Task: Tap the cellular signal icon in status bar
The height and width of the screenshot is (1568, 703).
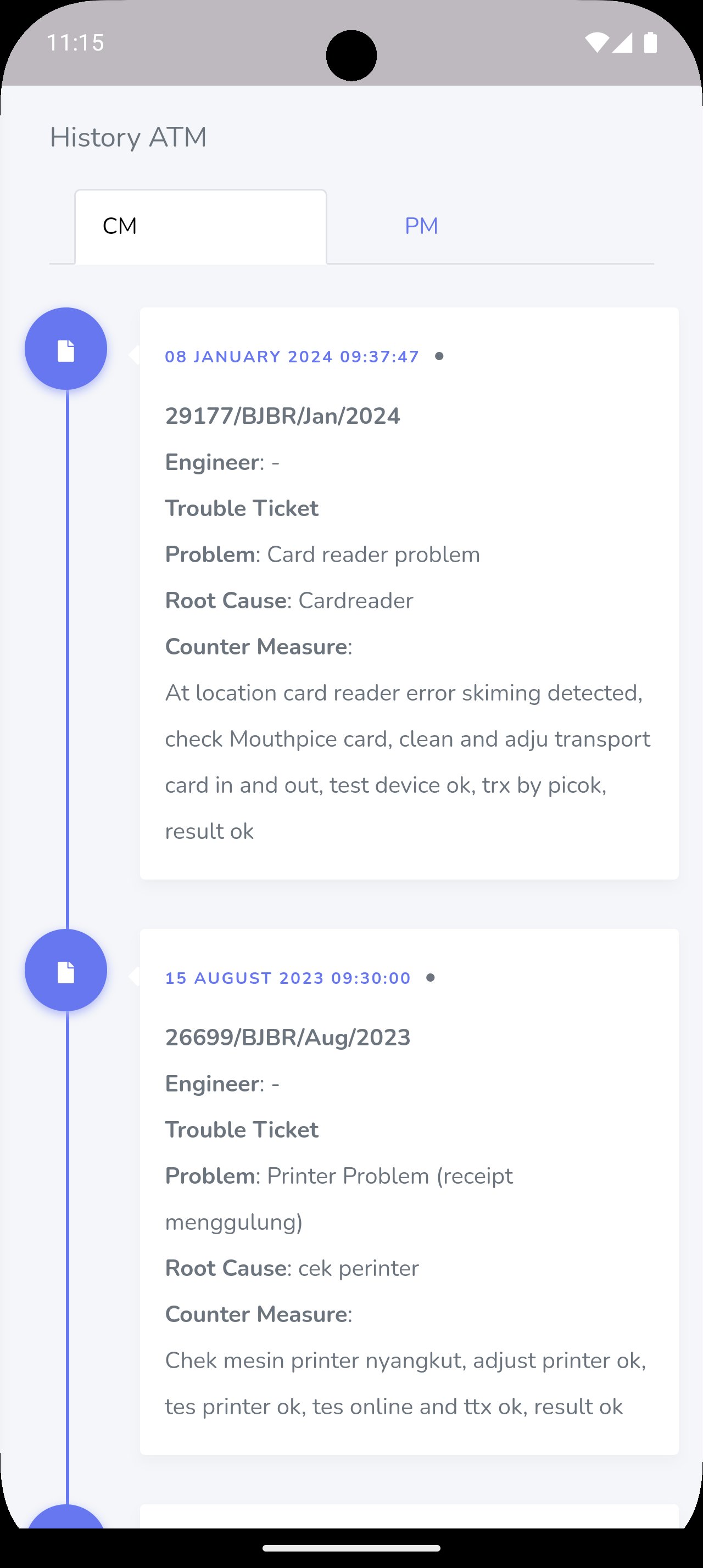Action: click(622, 43)
